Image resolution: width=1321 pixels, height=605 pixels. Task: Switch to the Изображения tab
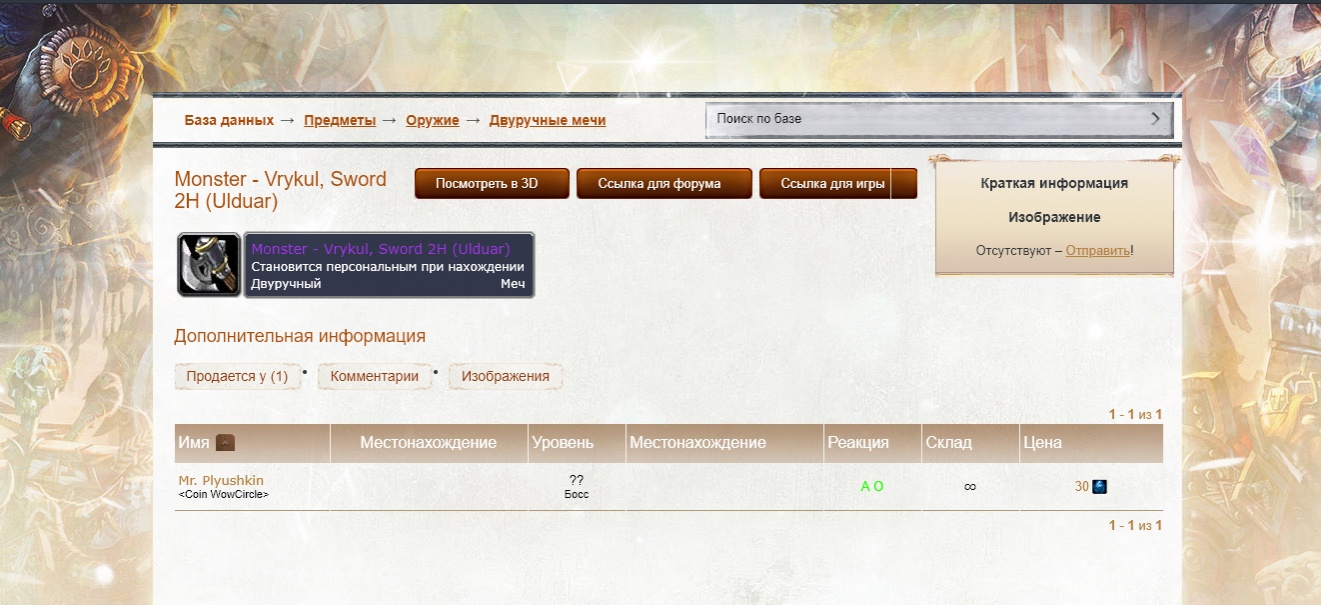tap(505, 377)
